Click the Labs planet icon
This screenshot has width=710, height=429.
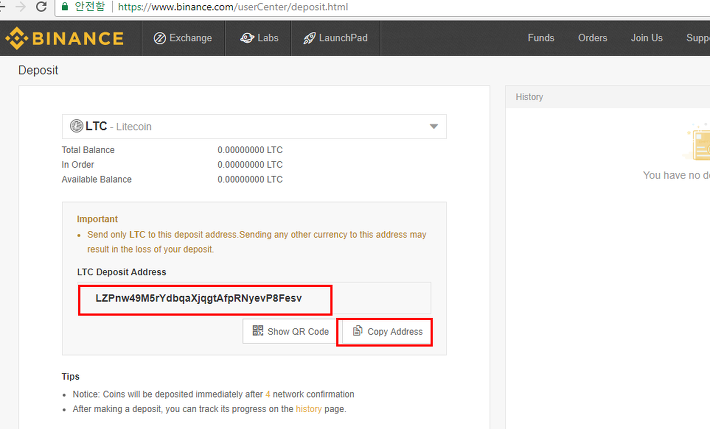click(247, 38)
